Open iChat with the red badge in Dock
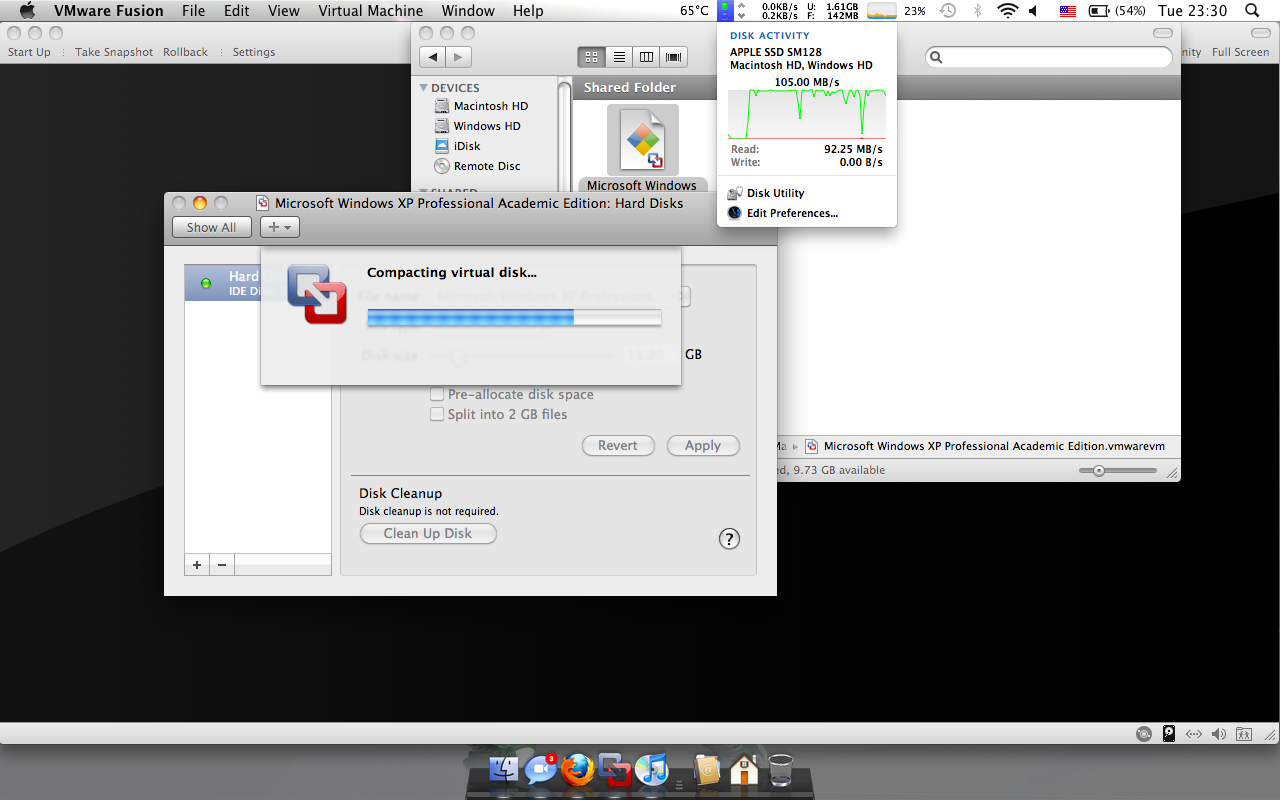Screen dimensions: 1280x800 click(x=540, y=769)
